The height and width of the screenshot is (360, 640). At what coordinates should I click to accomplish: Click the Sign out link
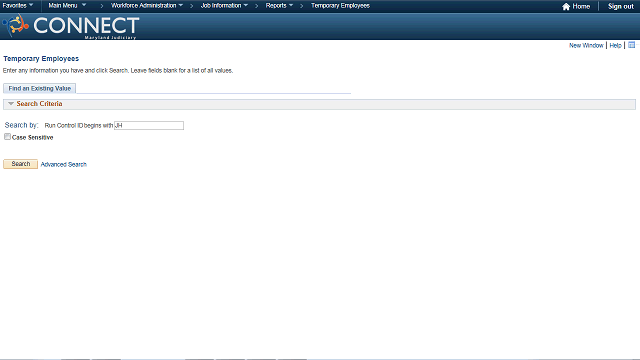[620, 7]
